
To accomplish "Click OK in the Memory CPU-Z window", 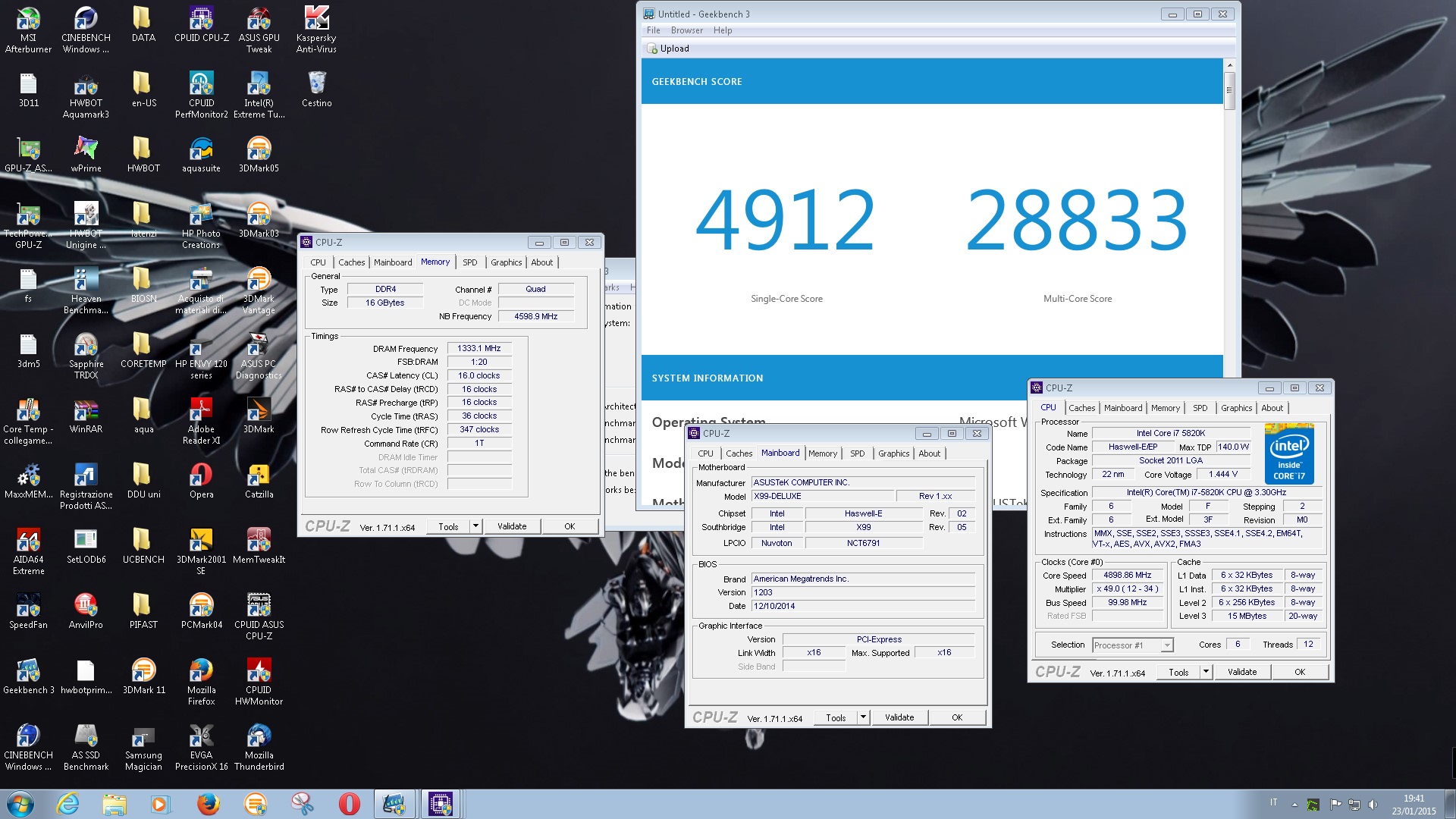I will pyautogui.click(x=570, y=526).
